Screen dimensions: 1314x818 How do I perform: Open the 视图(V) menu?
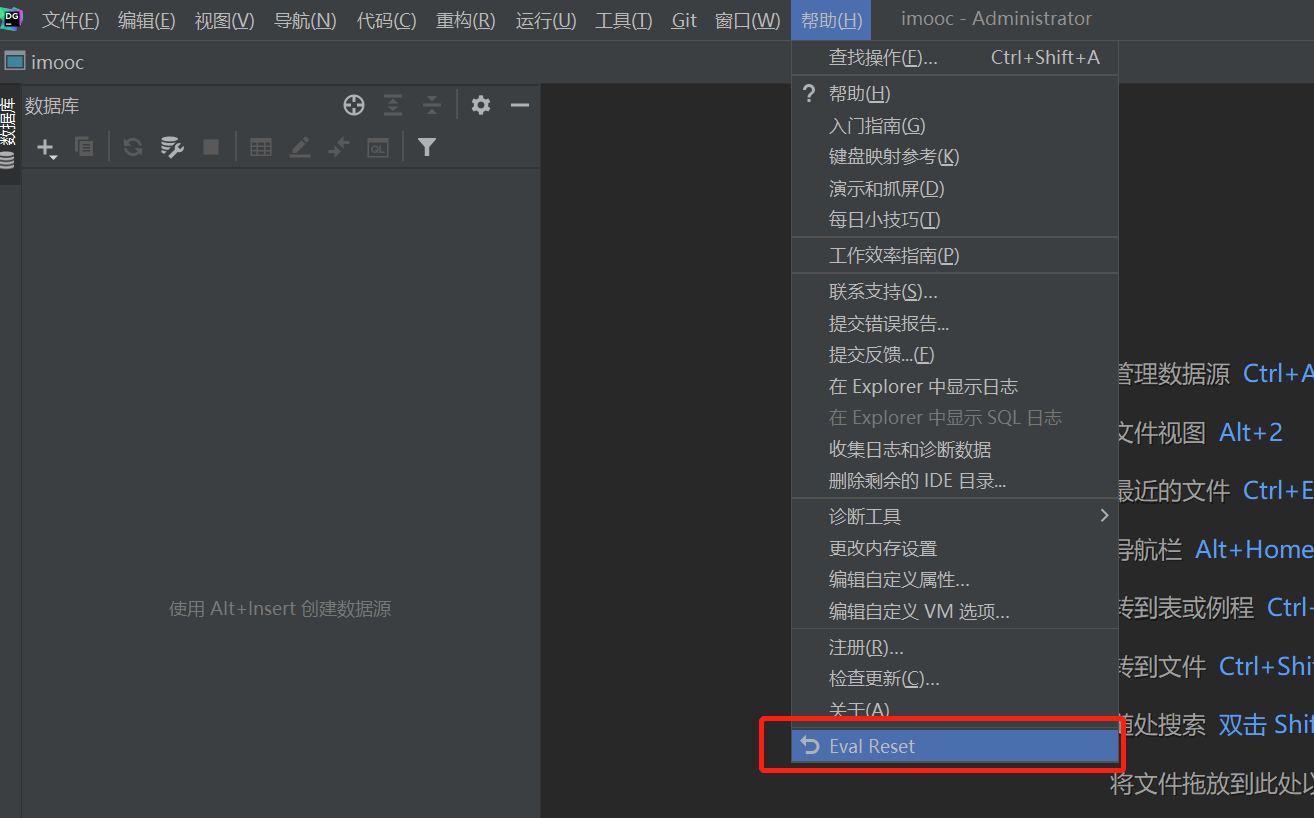pyautogui.click(x=225, y=20)
